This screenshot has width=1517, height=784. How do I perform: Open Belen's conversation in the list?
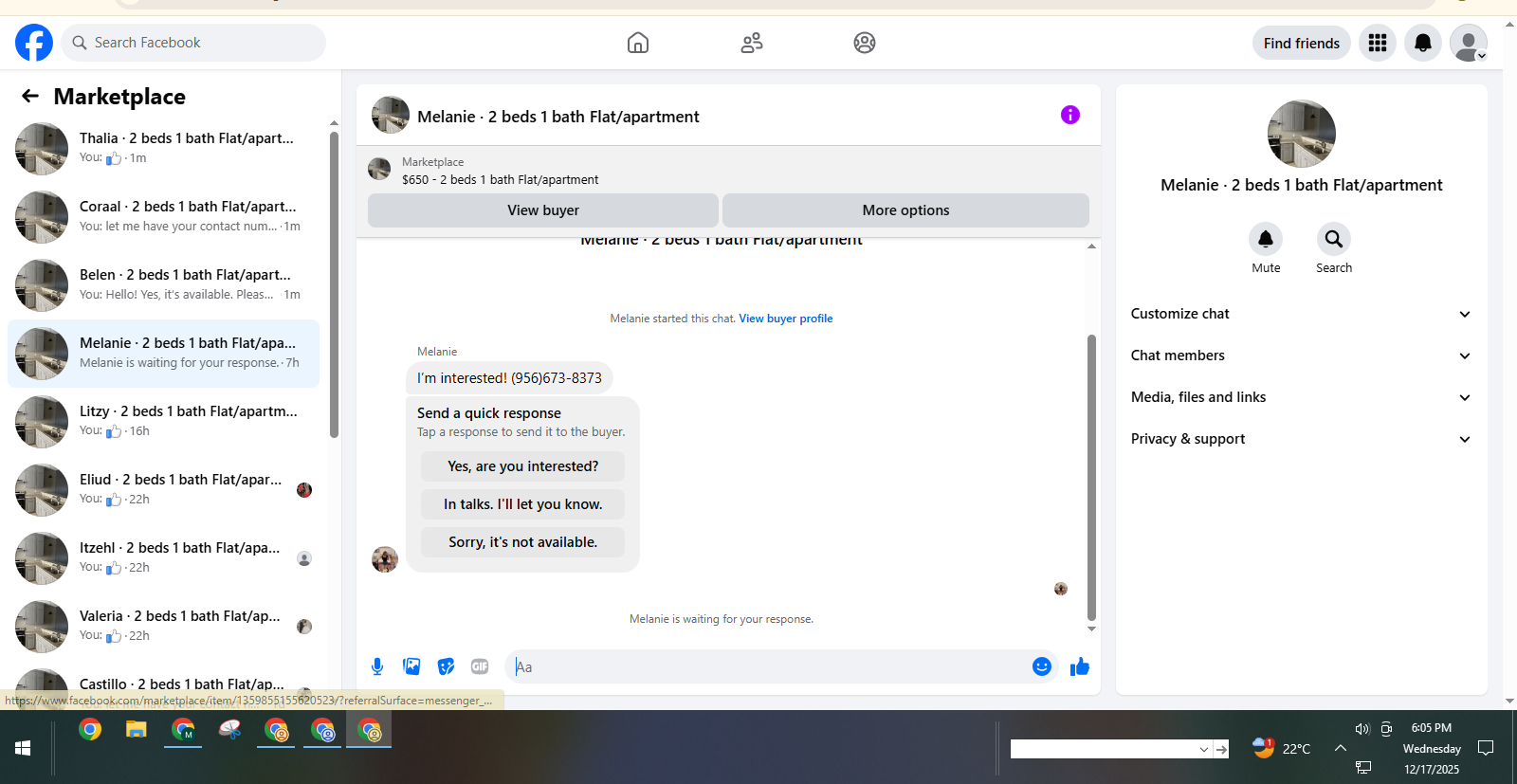click(x=163, y=285)
